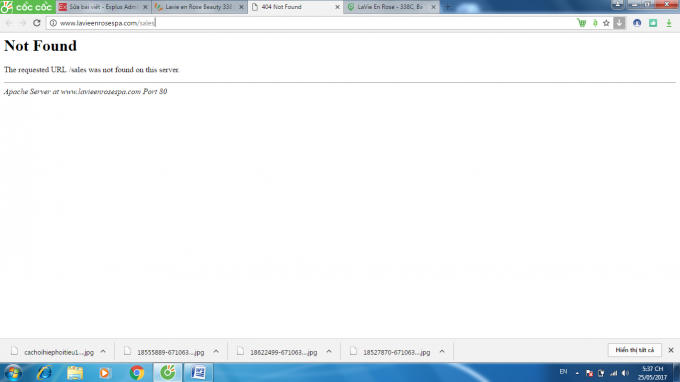
Task: Close the 404 Not Found tab
Action: (337, 7)
